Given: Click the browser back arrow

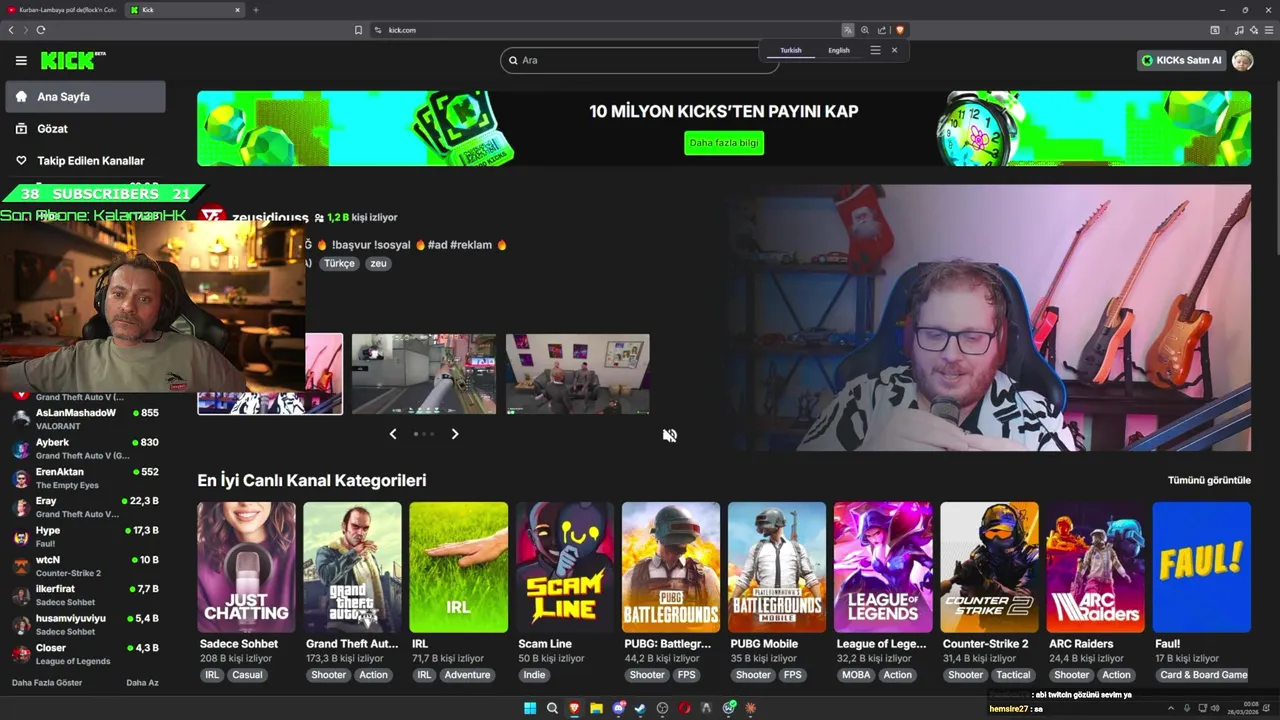Looking at the screenshot, I should pyautogui.click(x=11, y=30).
